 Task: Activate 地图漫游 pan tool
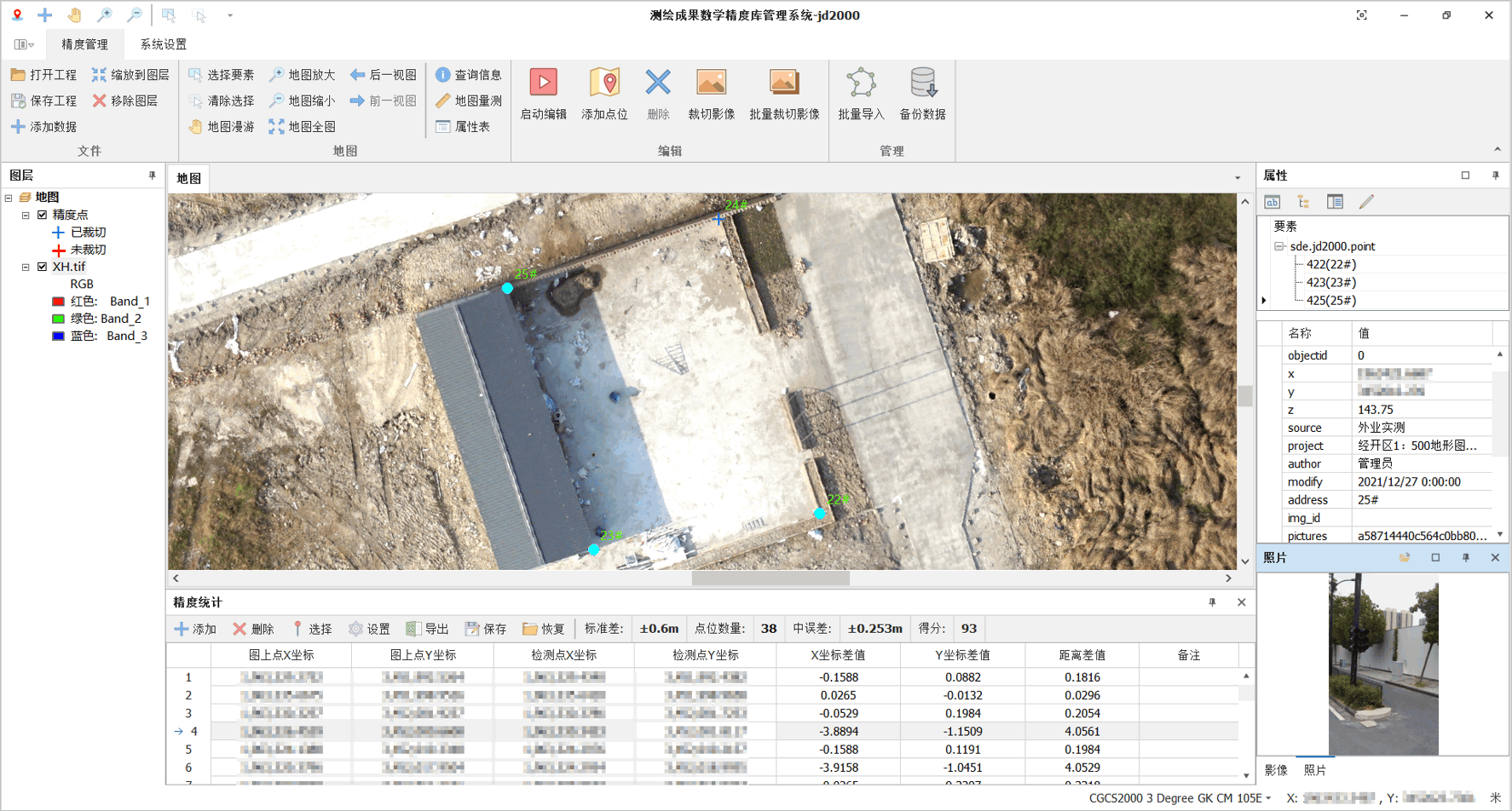(221, 127)
